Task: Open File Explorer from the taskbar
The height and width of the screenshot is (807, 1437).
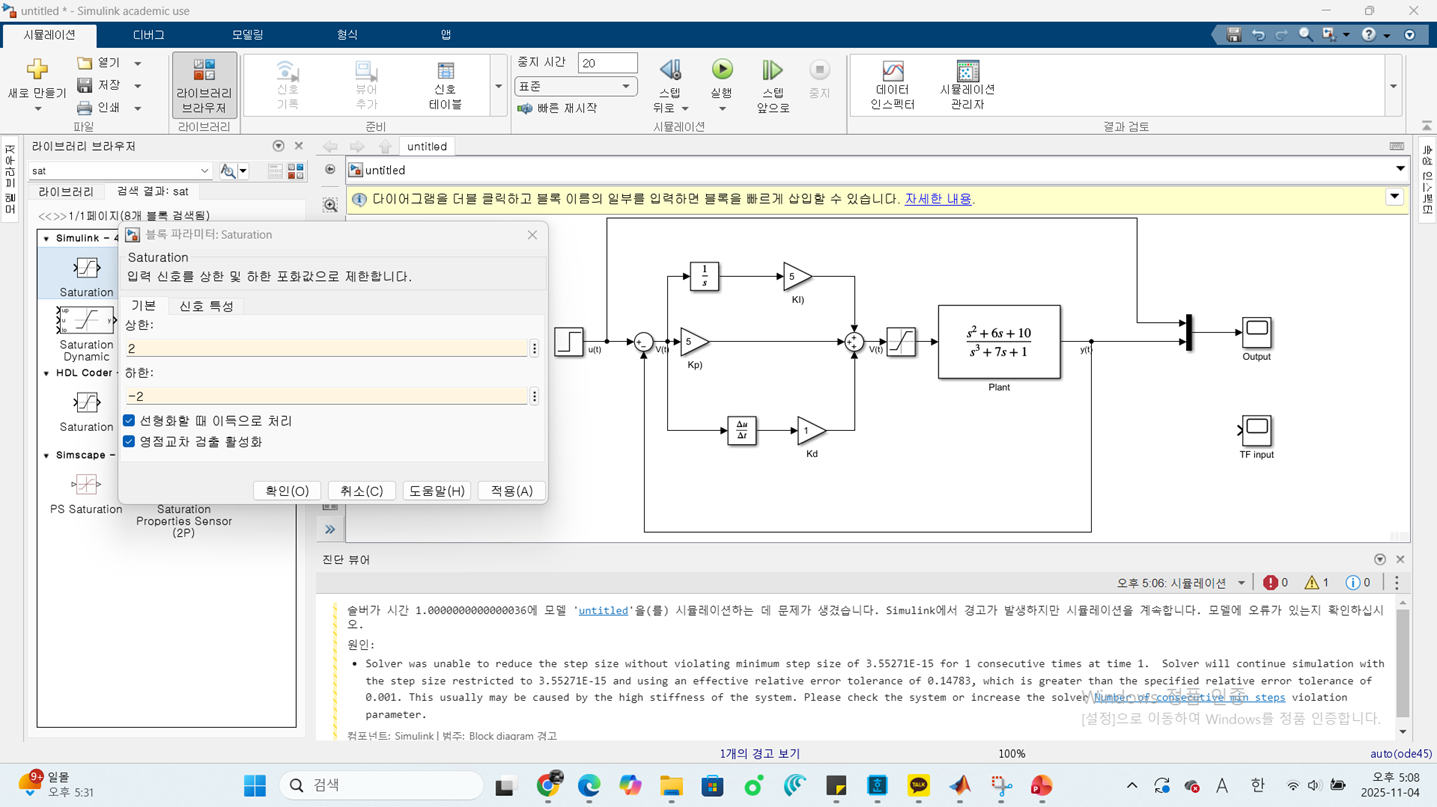Action: (x=670, y=786)
